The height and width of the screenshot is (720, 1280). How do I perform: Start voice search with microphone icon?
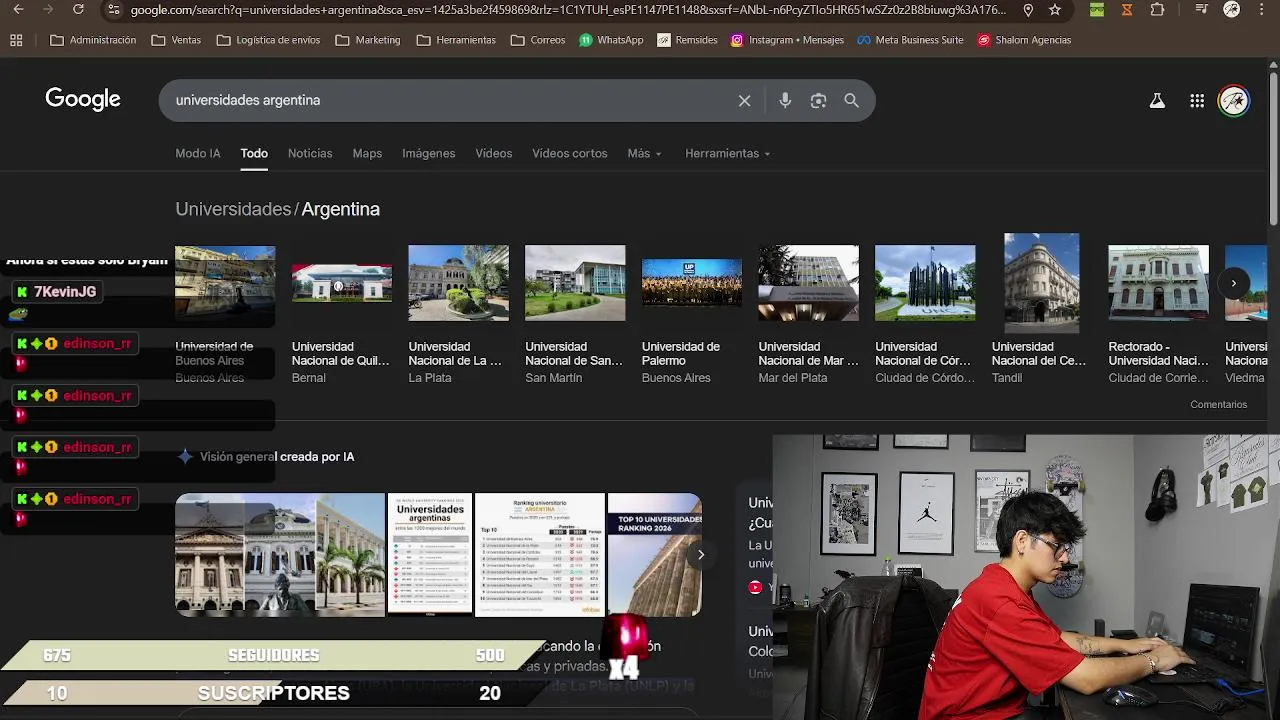785,100
